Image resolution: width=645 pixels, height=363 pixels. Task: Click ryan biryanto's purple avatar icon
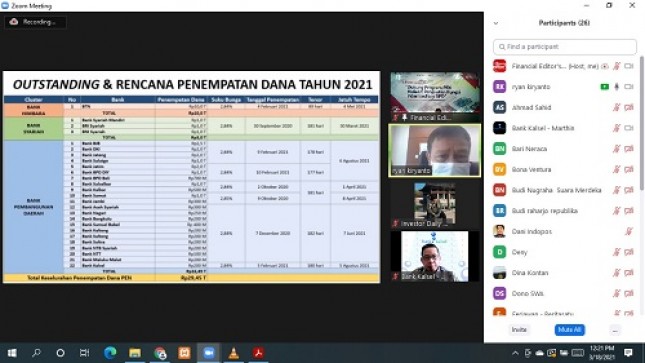(499, 87)
